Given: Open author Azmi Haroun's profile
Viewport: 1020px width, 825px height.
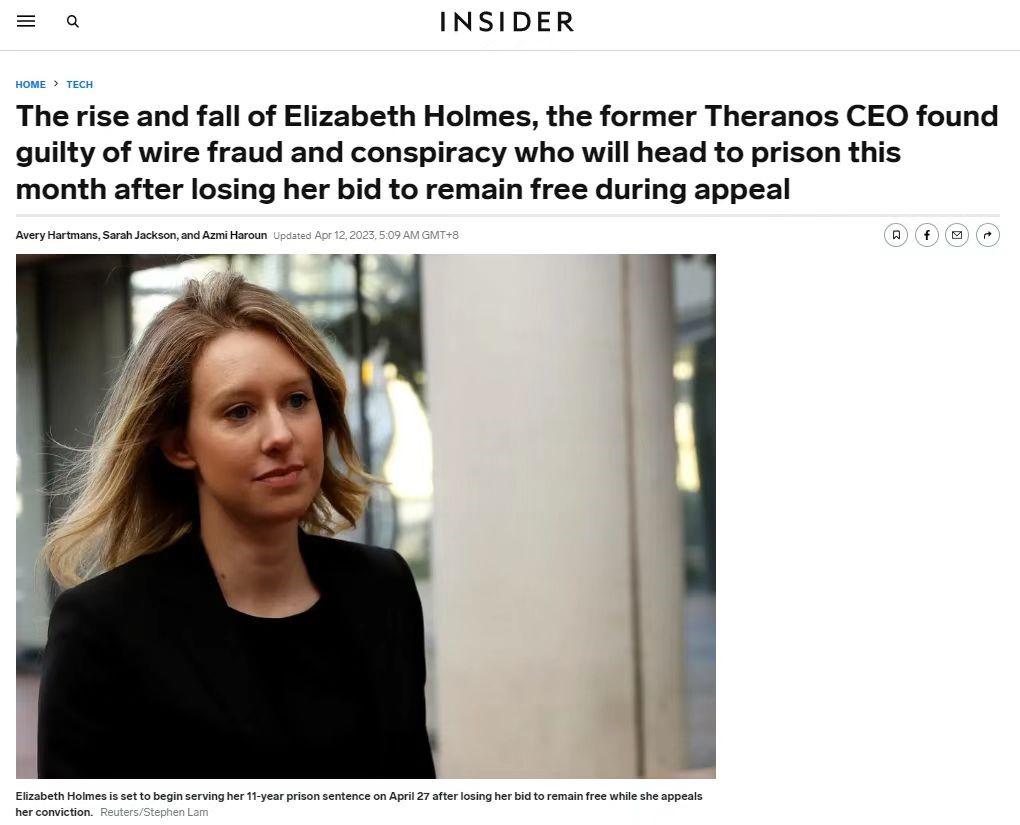Looking at the screenshot, I should pos(234,235).
